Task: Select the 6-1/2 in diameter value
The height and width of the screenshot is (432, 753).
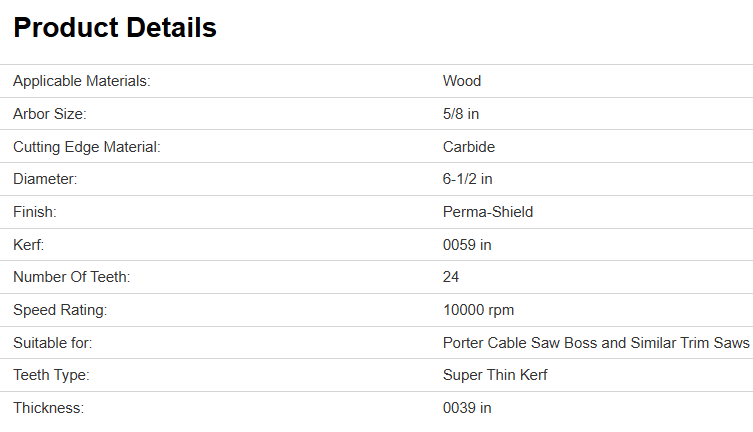Action: click(468, 179)
